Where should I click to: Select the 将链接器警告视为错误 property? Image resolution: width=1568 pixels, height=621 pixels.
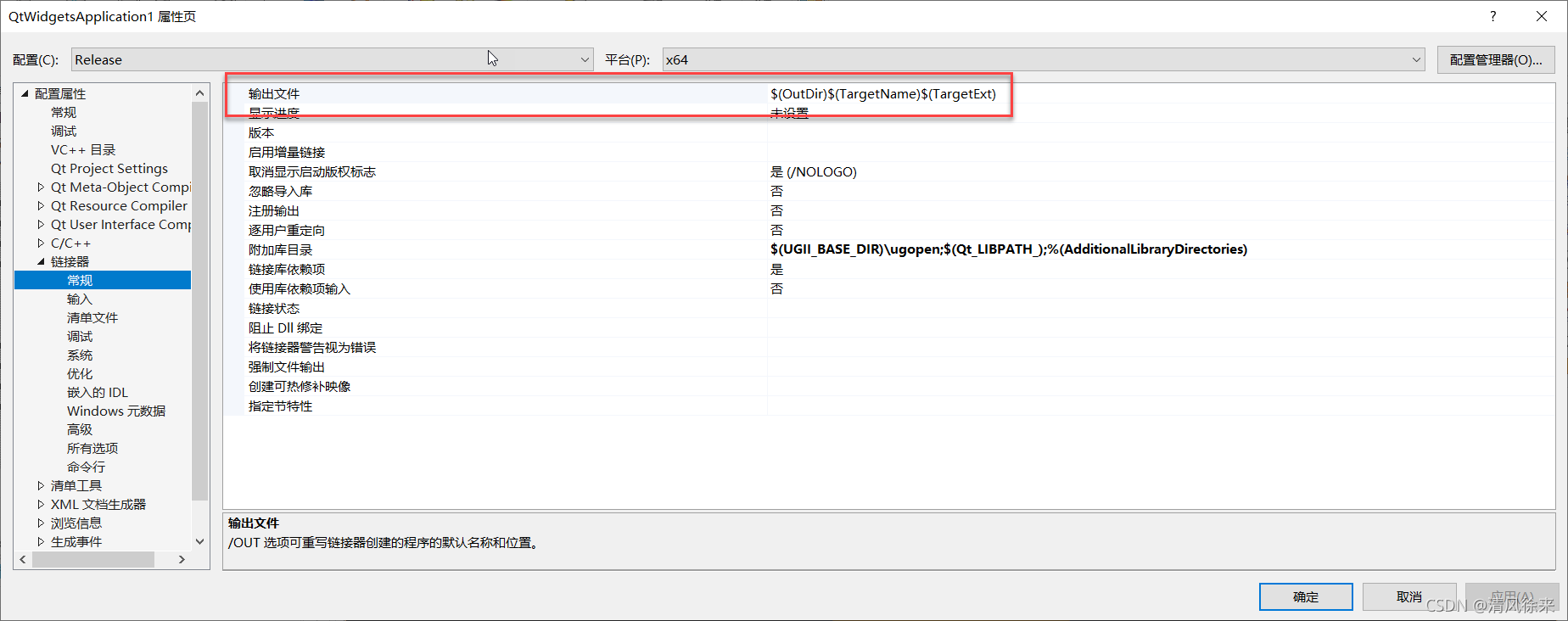[x=889, y=347]
